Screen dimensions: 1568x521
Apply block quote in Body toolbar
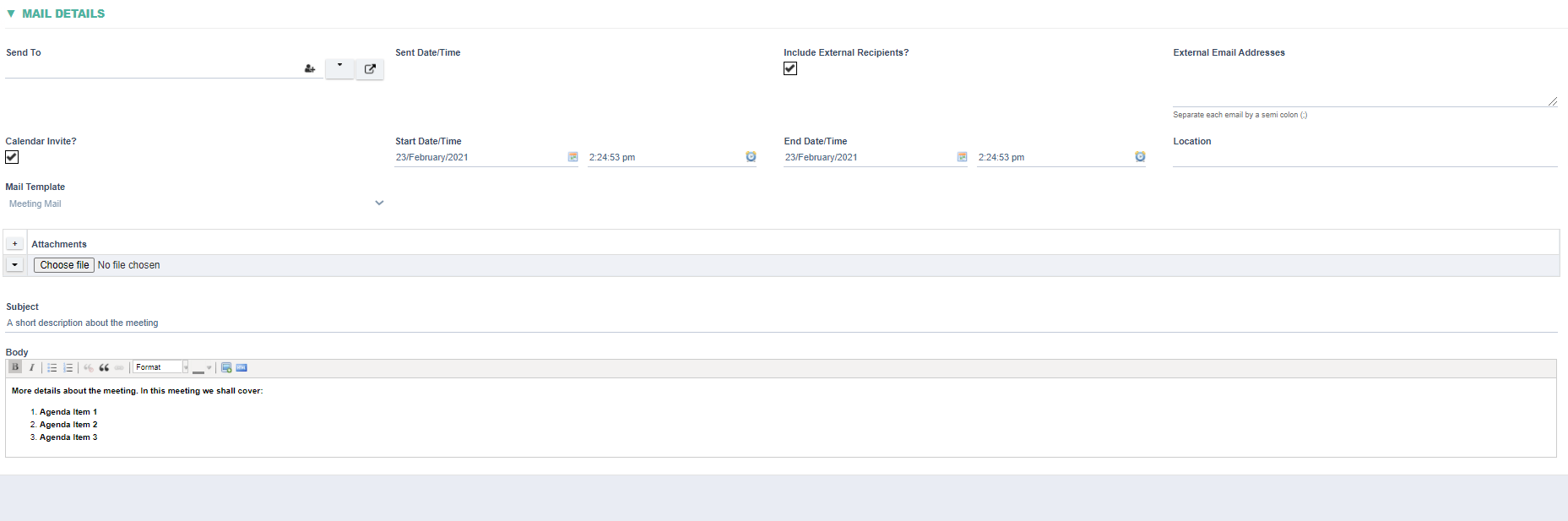click(x=104, y=367)
